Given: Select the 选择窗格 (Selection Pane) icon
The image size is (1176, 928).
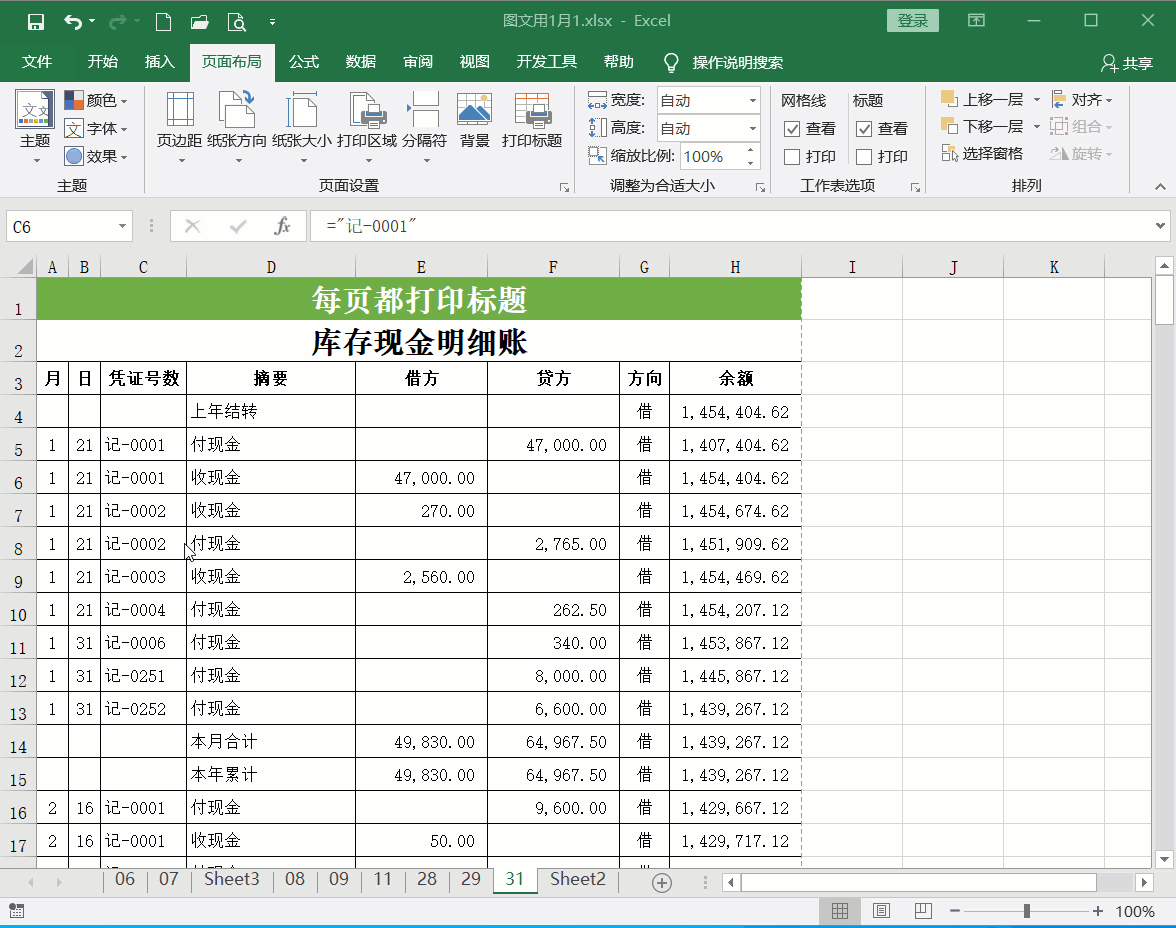Looking at the screenshot, I should pyautogui.click(x=984, y=153).
